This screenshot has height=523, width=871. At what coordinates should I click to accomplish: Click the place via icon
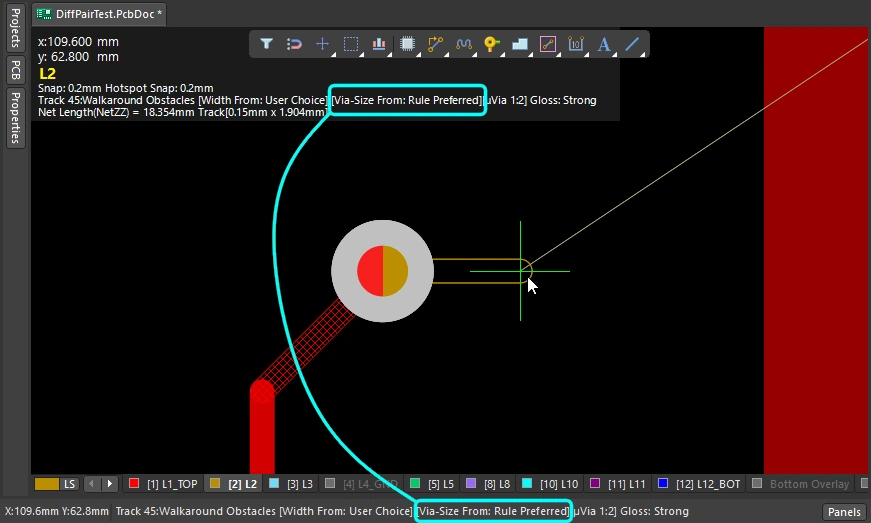coord(491,44)
